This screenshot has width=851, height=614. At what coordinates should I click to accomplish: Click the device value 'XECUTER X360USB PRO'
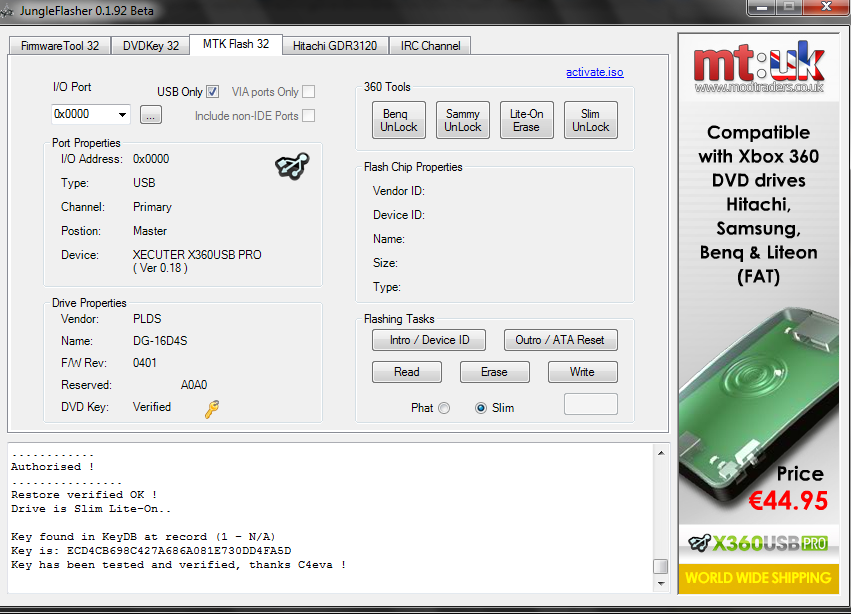(197, 255)
